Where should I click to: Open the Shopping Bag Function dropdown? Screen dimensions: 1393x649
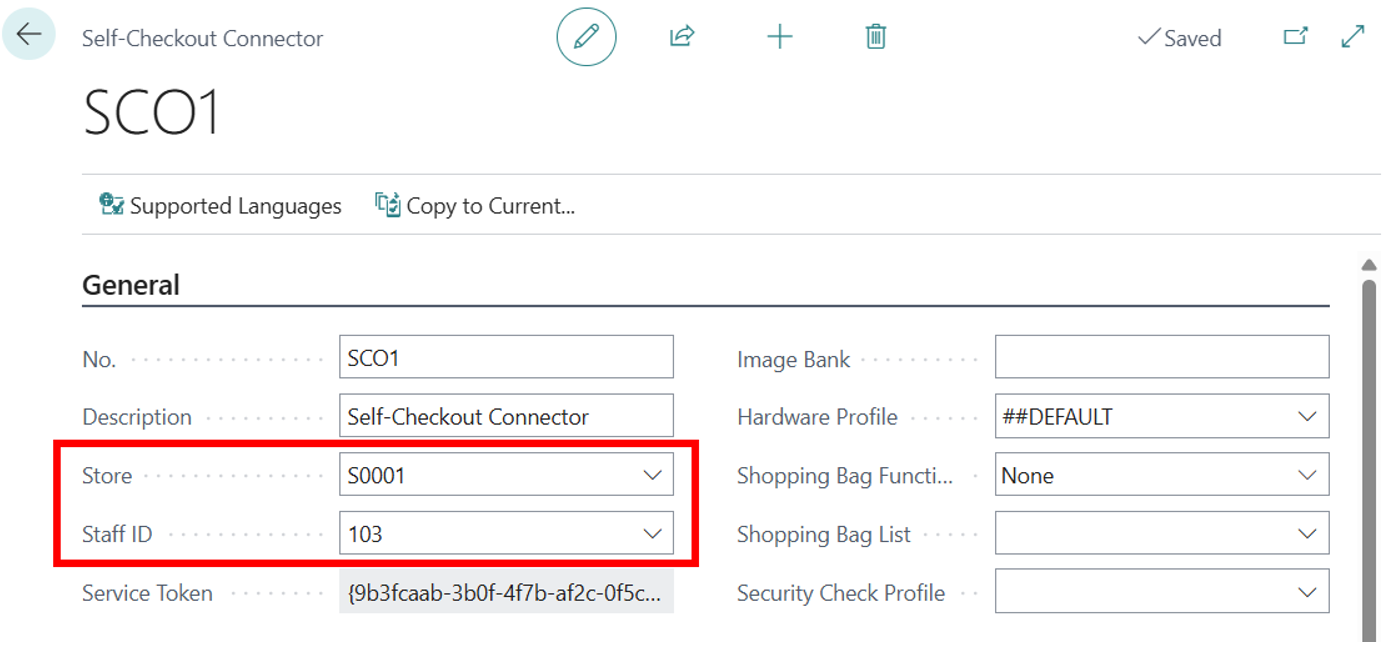[1307, 475]
